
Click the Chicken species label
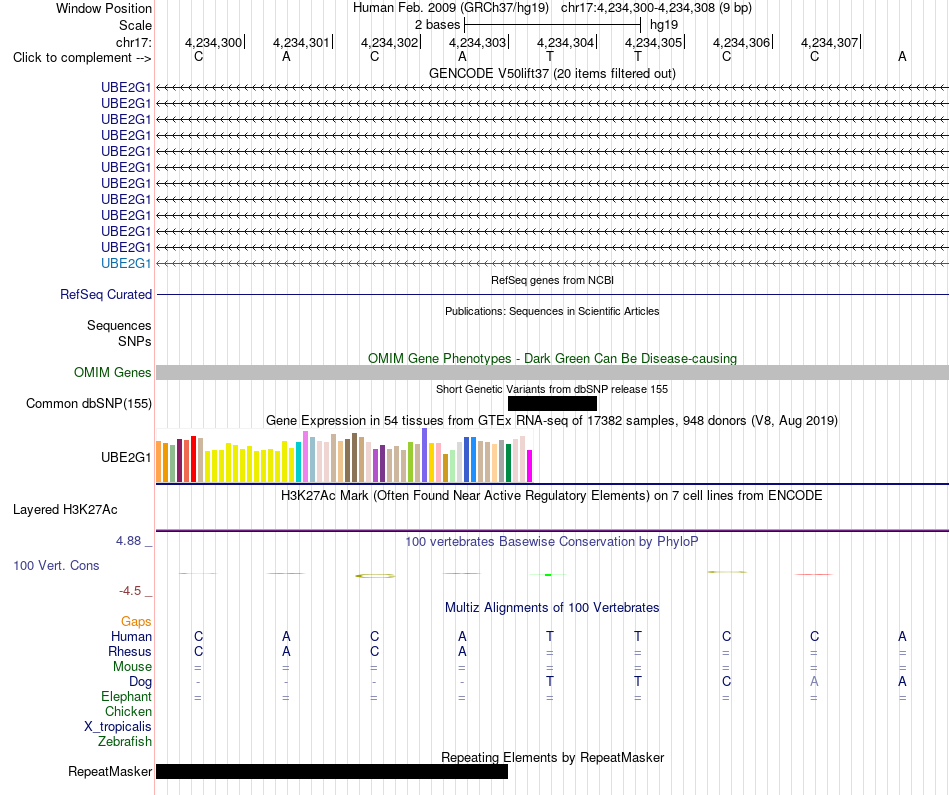128,711
